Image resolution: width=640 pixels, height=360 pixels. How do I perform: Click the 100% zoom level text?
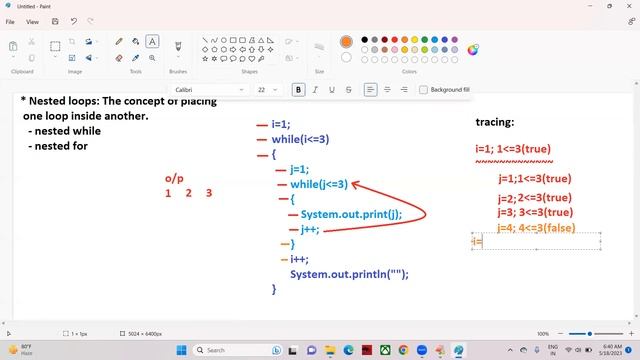click(543, 333)
